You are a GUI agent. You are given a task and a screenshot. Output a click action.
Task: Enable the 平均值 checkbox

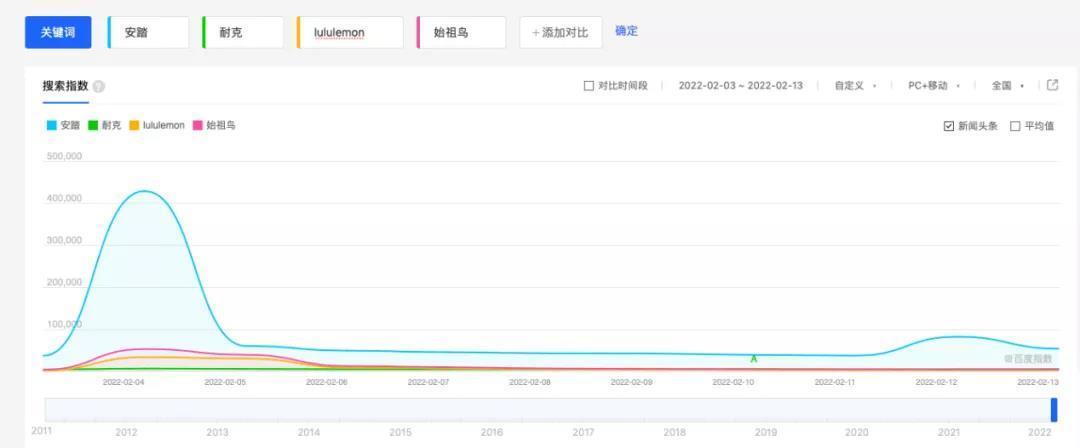pyautogui.click(x=1015, y=126)
